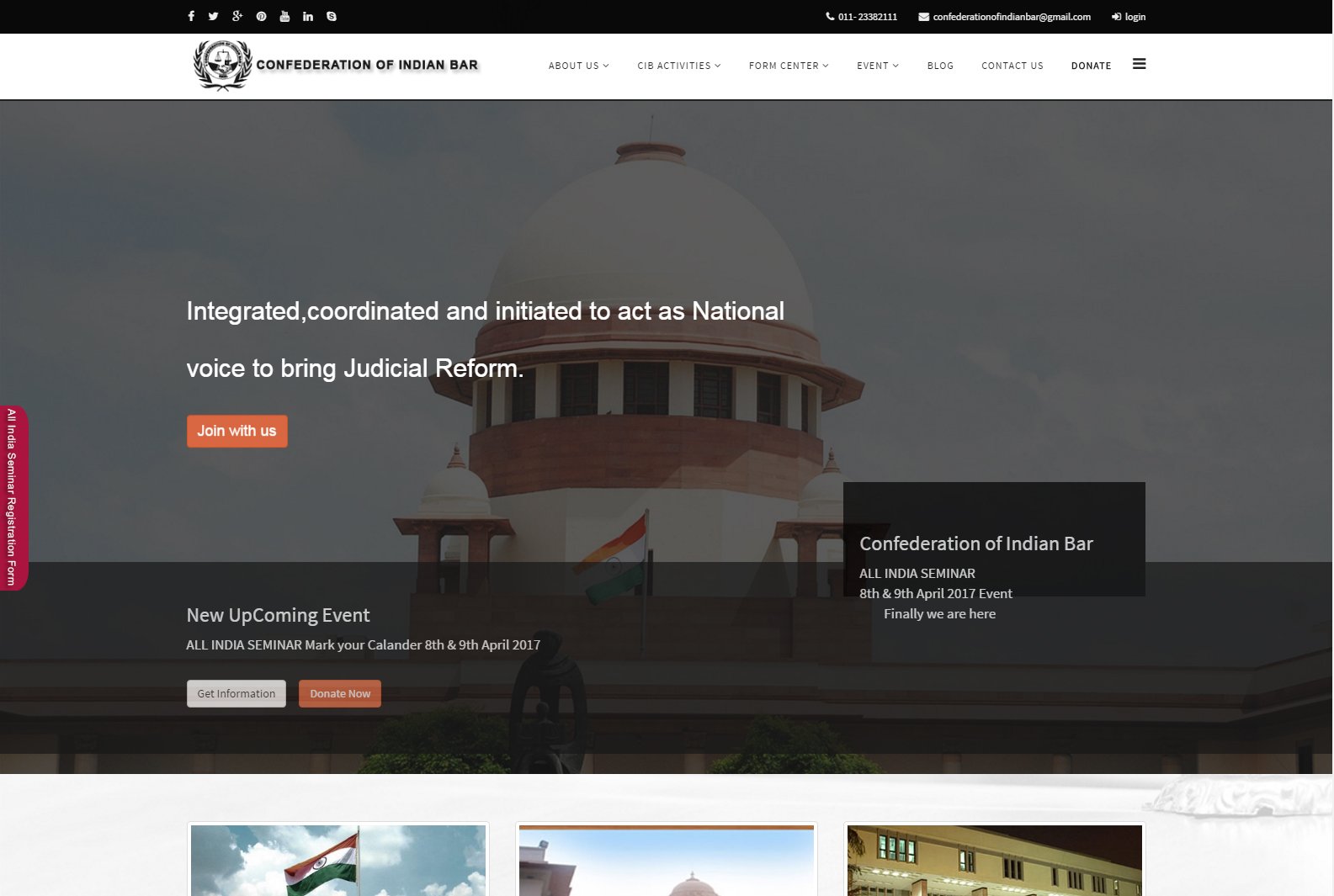This screenshot has height=896, width=1334.
Task: Open the Google Plus icon
Action: 237,16
